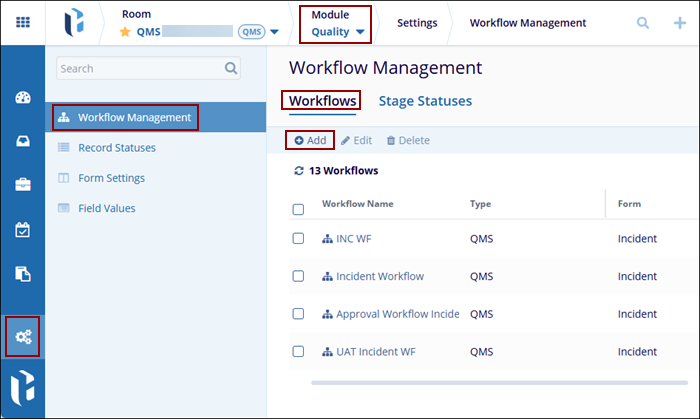
Task: Switch to the Stage Statuses tab
Action: [x=425, y=101]
